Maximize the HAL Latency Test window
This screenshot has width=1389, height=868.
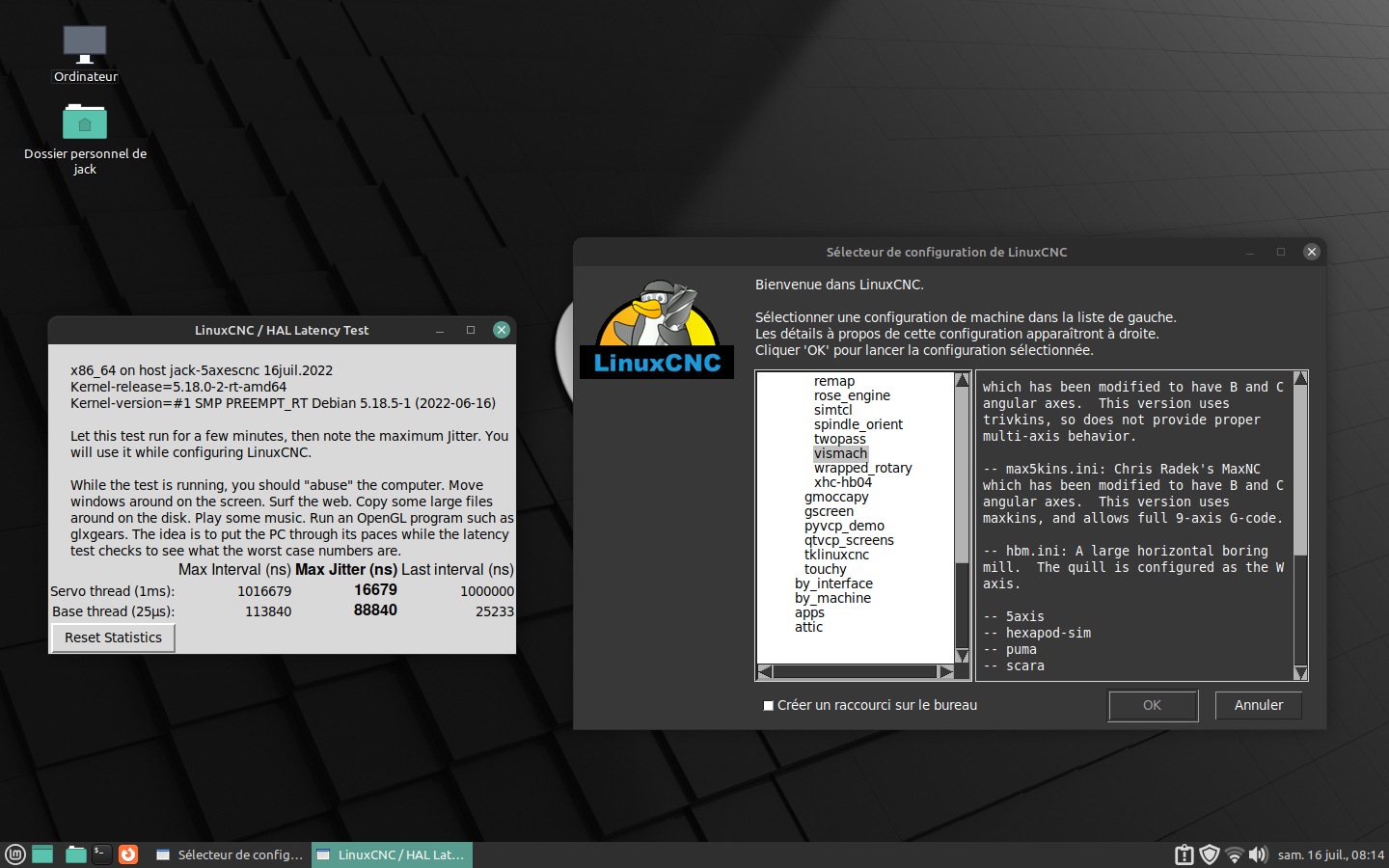click(x=471, y=330)
